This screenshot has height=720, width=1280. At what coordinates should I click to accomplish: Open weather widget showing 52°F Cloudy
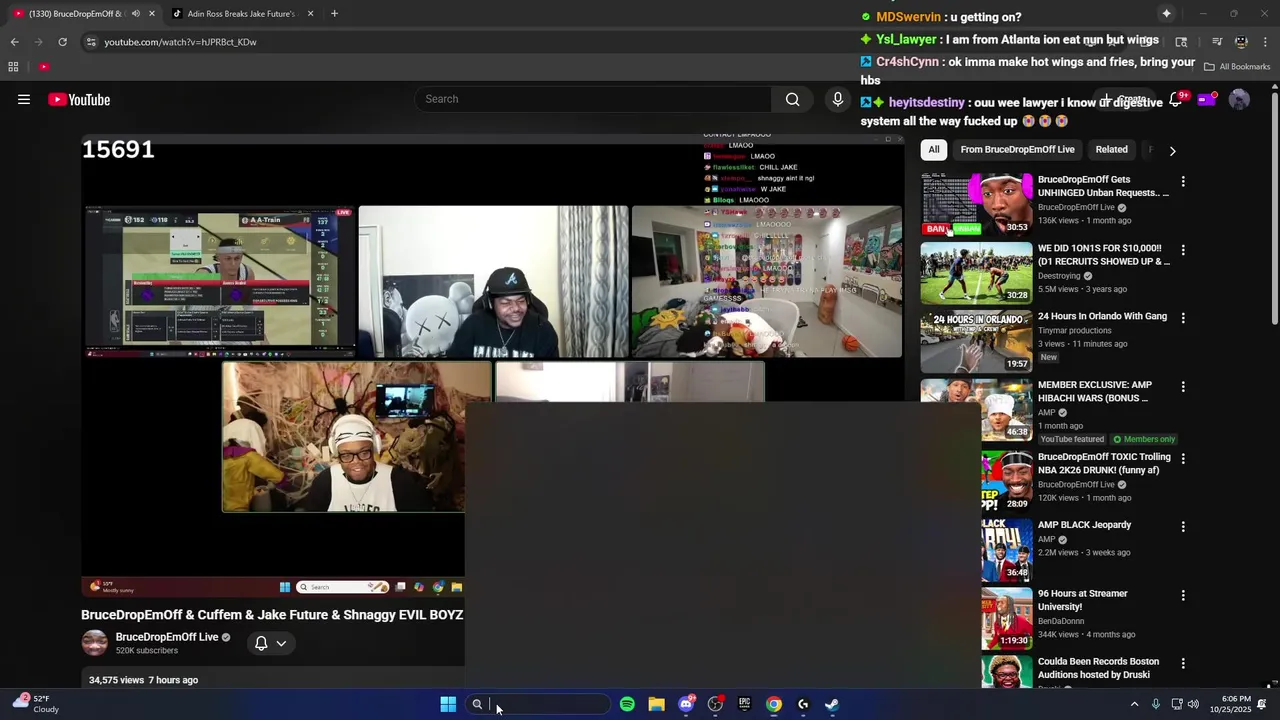click(x=35, y=704)
